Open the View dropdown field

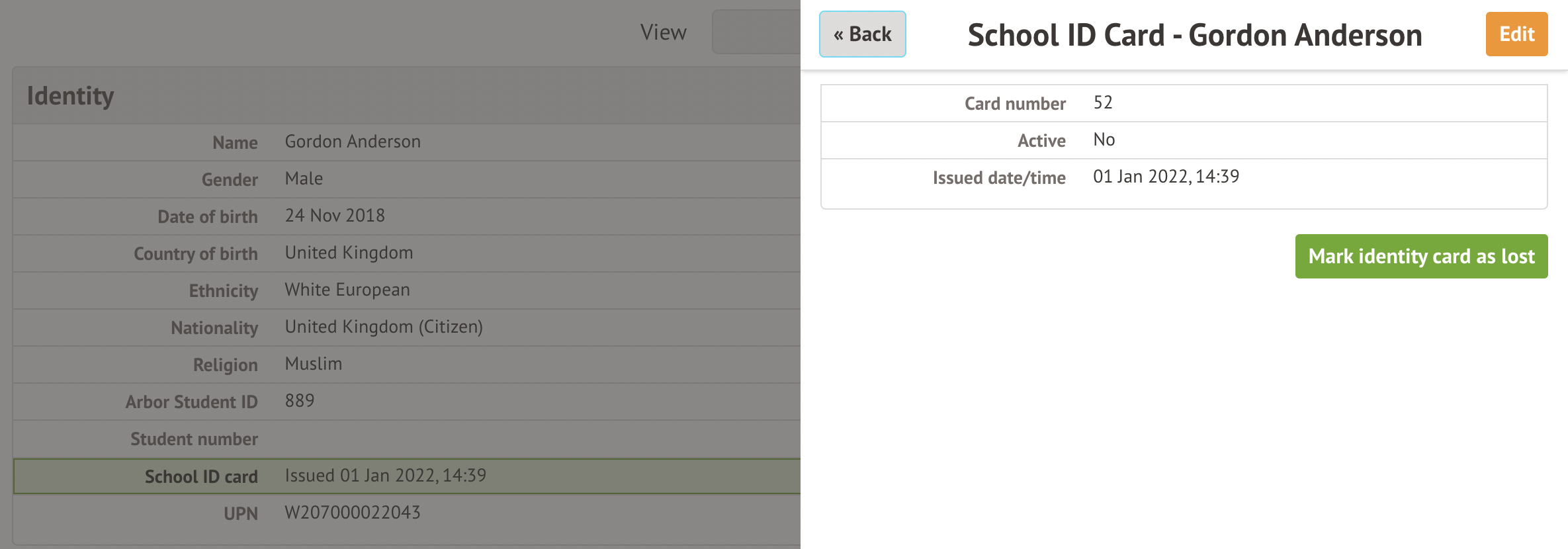(x=756, y=32)
